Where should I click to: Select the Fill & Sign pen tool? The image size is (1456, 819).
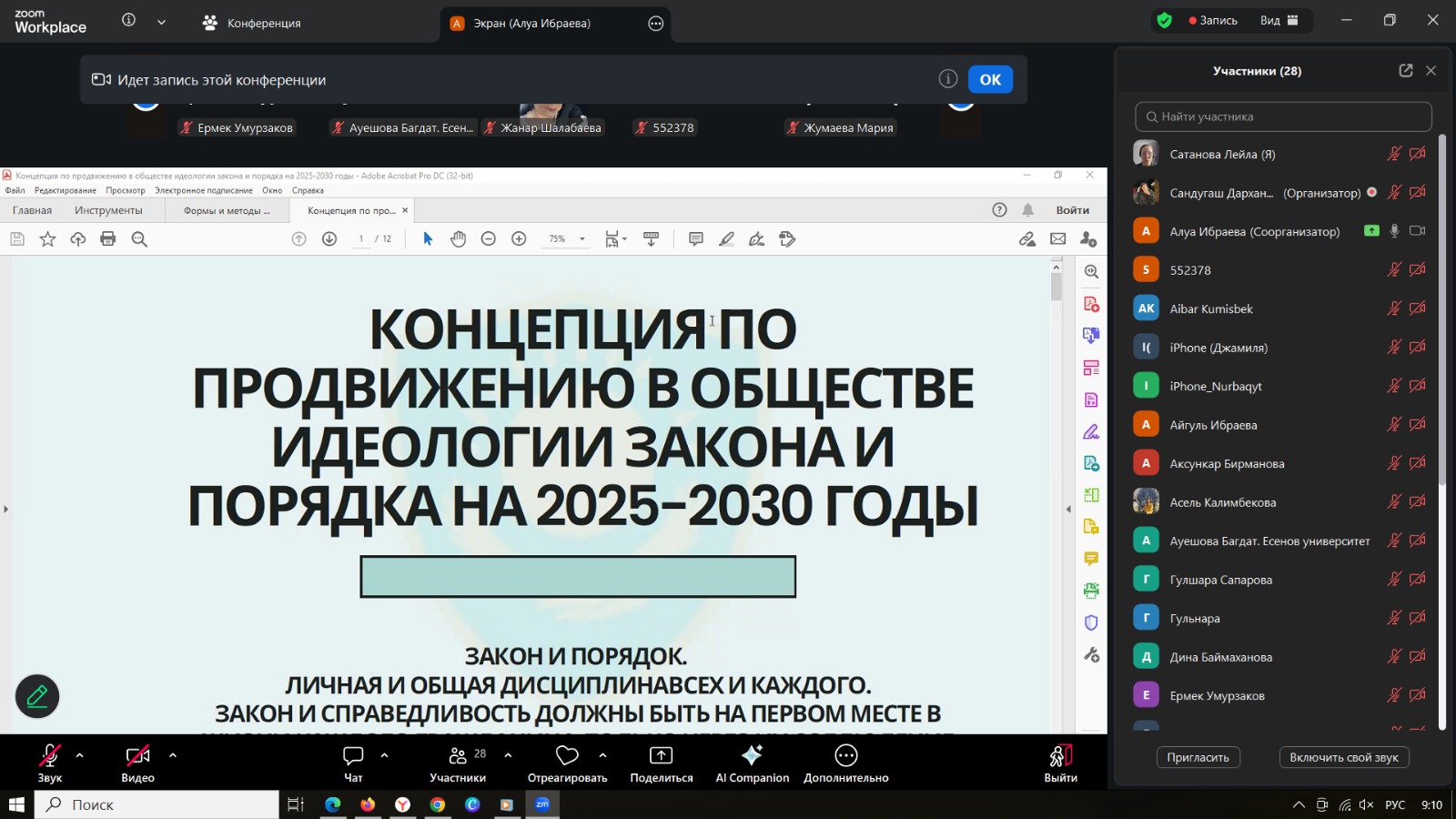[1090, 432]
